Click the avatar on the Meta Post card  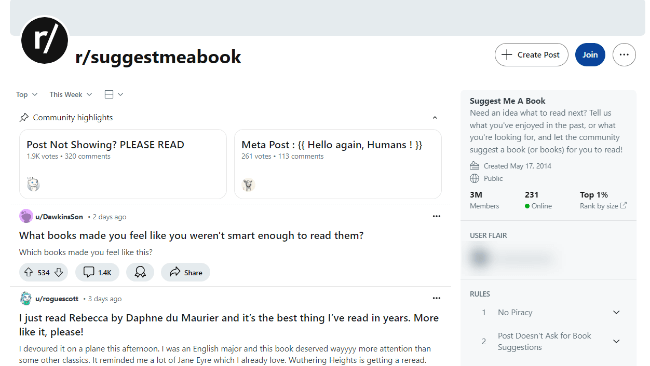pos(248,184)
